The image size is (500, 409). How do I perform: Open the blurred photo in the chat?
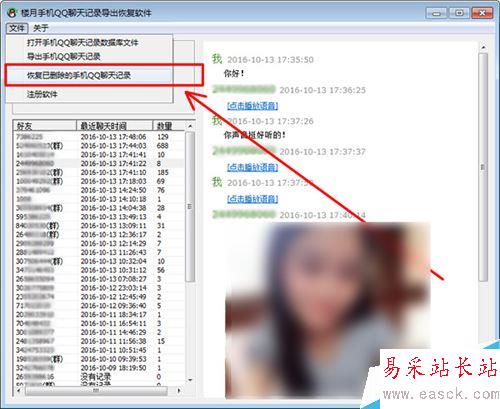click(327, 310)
